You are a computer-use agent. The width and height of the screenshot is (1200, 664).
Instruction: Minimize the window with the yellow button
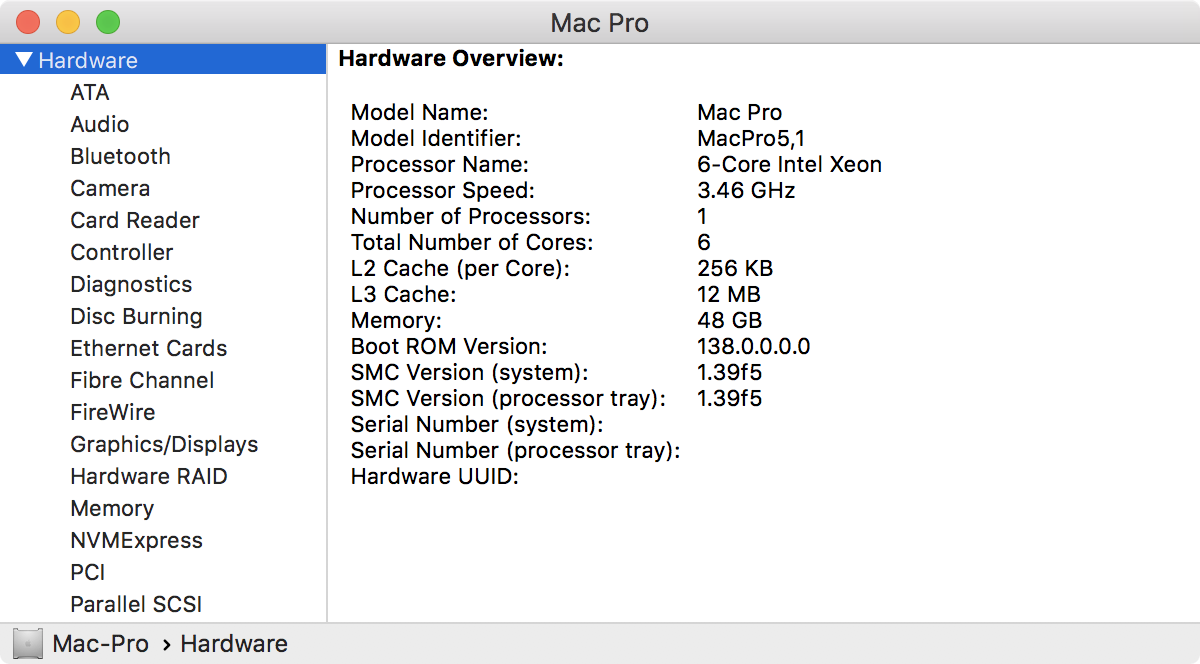[68, 21]
